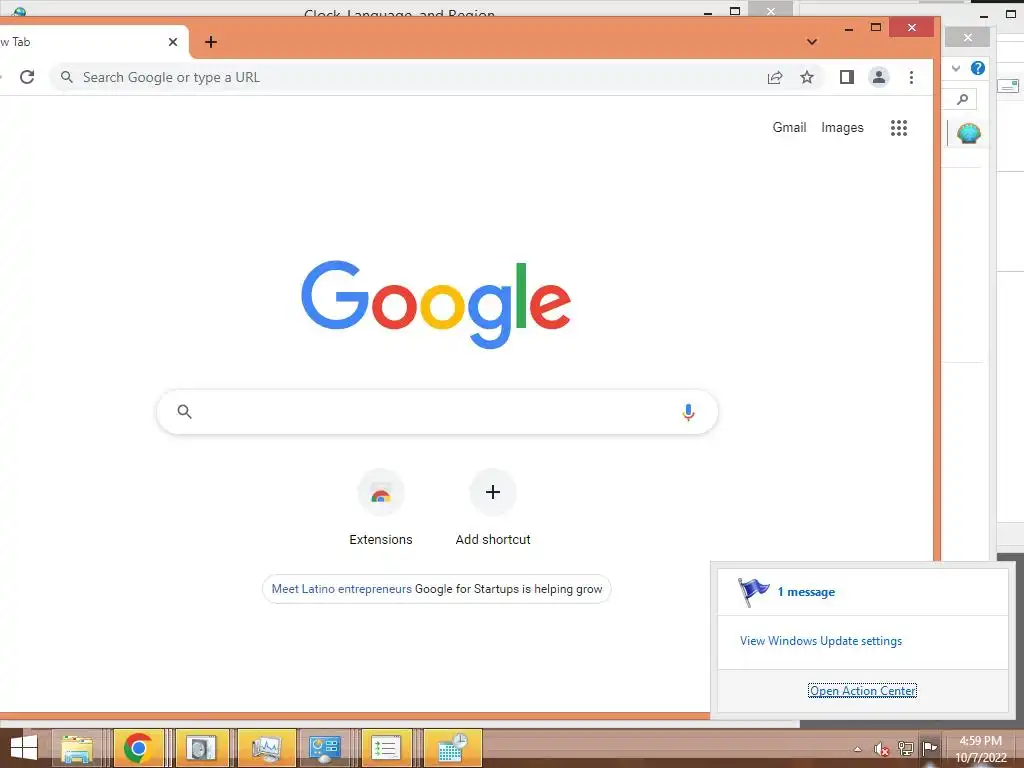Open View Windows Update settings

(x=821, y=641)
